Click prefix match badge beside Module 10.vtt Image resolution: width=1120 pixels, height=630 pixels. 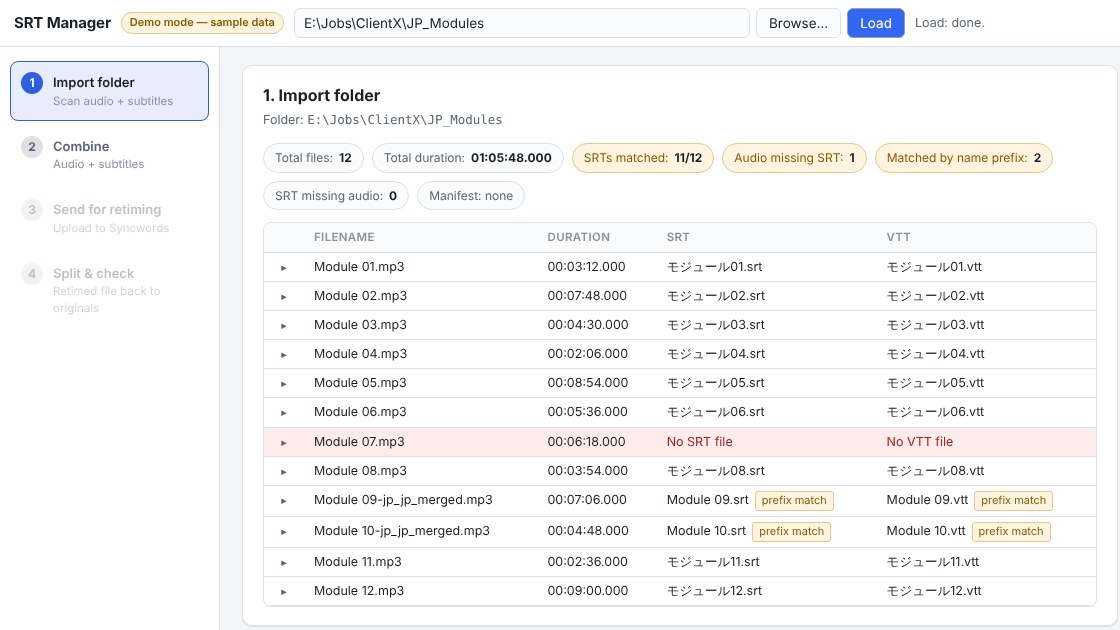1011,531
